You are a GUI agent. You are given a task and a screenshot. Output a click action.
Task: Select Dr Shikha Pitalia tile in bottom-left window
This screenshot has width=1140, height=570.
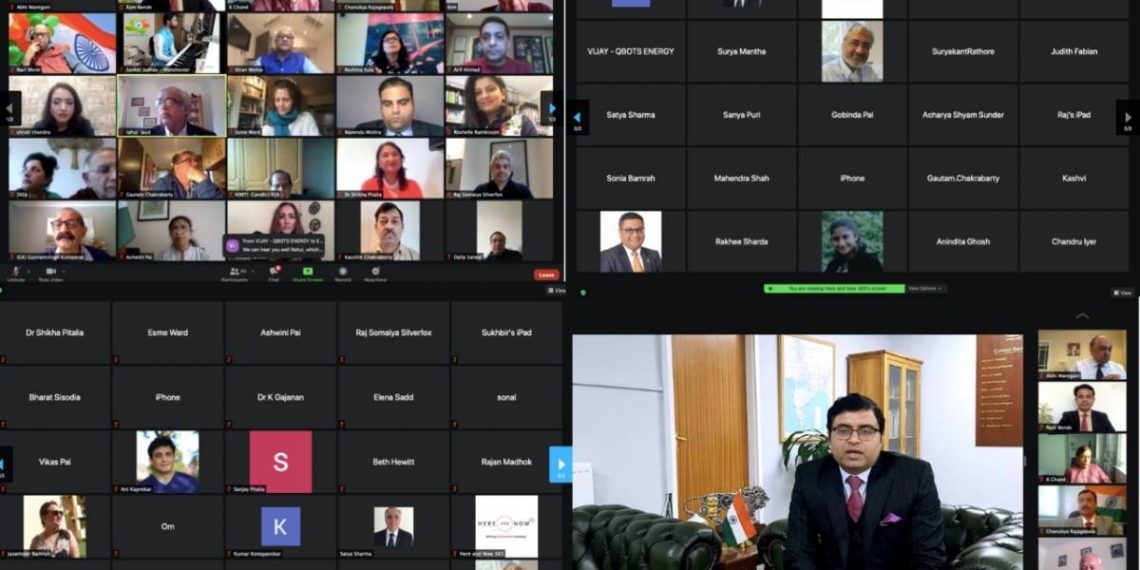pyautogui.click(x=55, y=333)
